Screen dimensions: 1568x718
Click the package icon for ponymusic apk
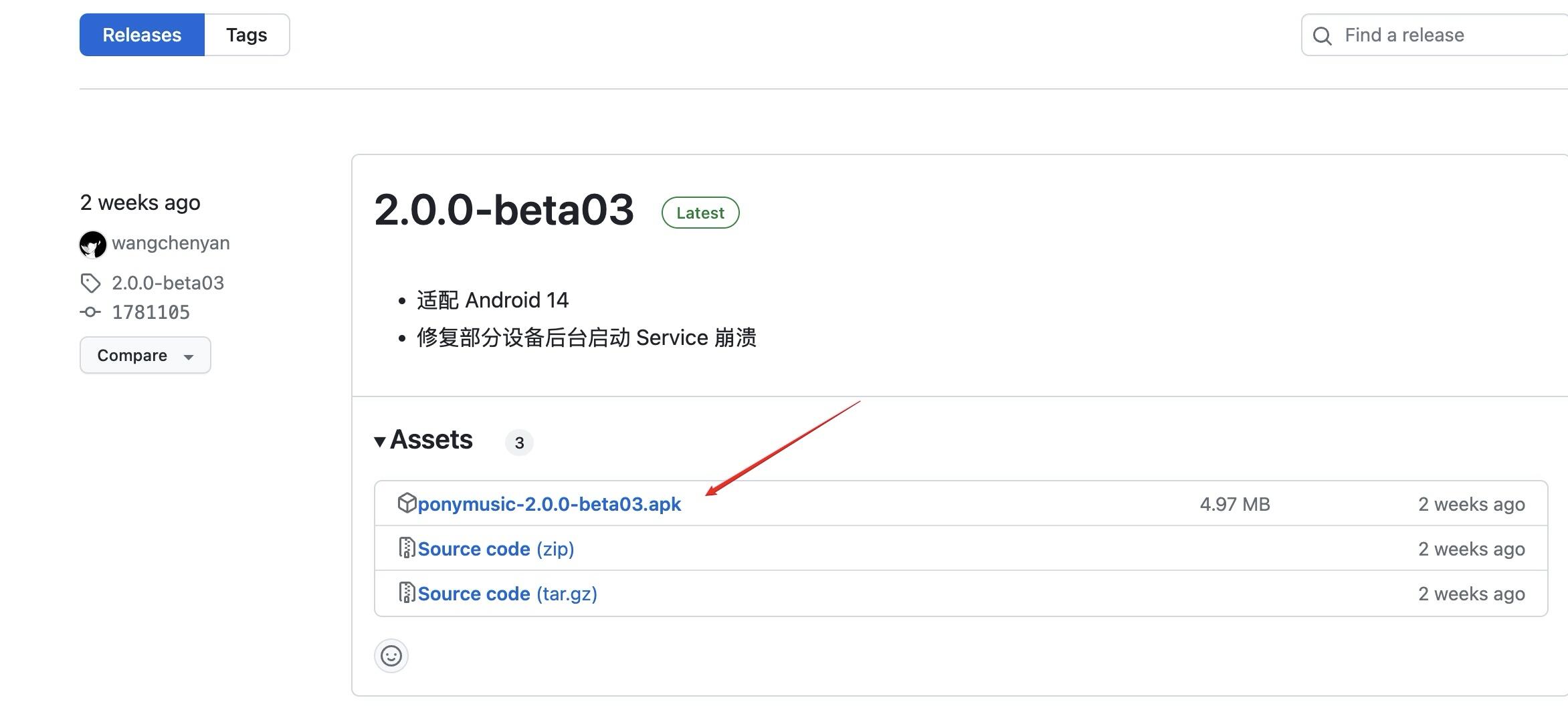coord(407,503)
